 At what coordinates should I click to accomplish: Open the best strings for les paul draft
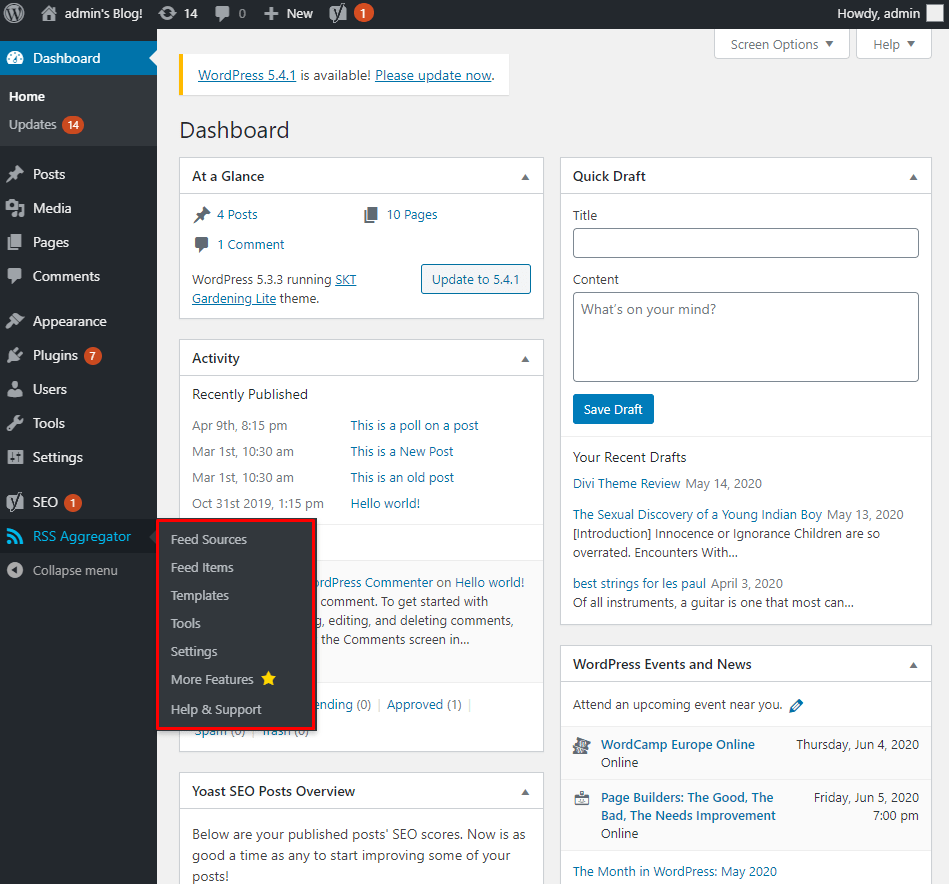click(639, 583)
